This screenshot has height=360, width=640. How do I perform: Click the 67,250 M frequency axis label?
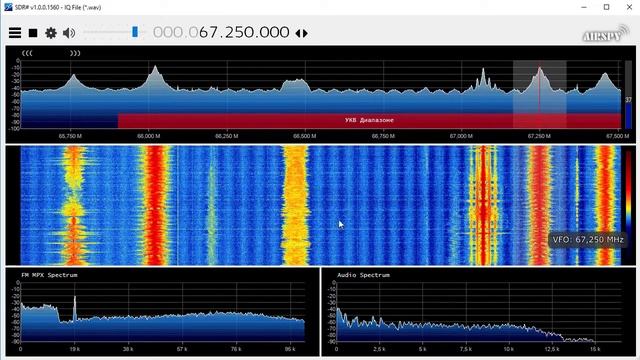pyautogui.click(x=539, y=136)
